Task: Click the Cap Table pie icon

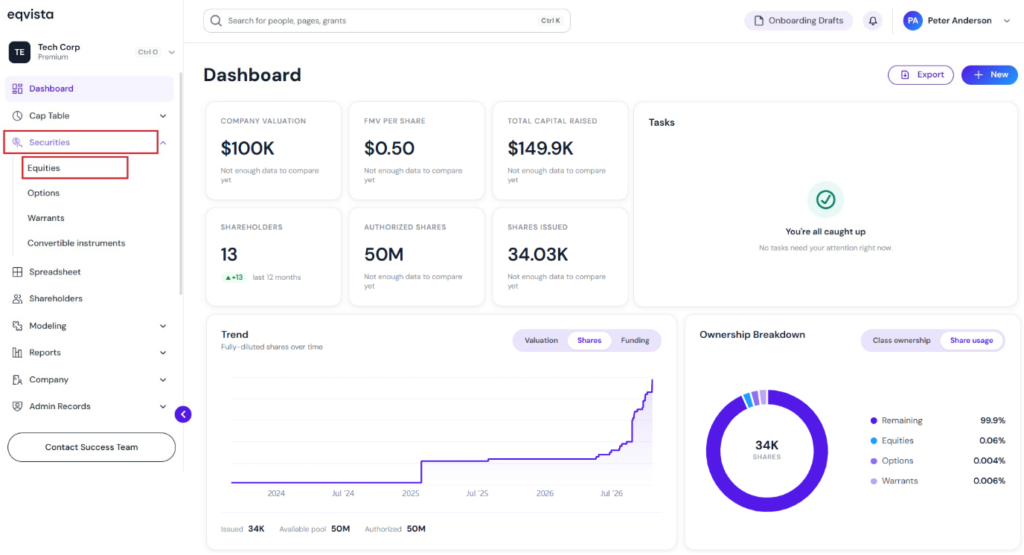Action: pos(17,116)
